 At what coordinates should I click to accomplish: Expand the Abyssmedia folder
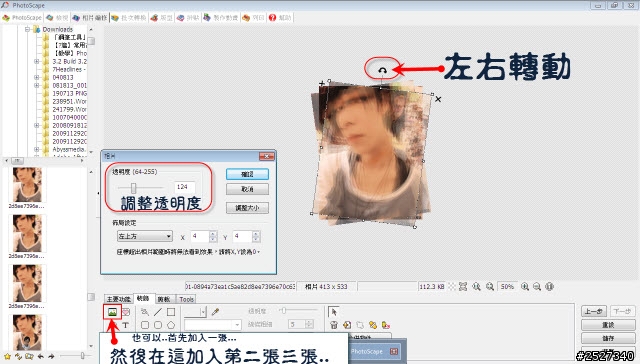(36, 150)
